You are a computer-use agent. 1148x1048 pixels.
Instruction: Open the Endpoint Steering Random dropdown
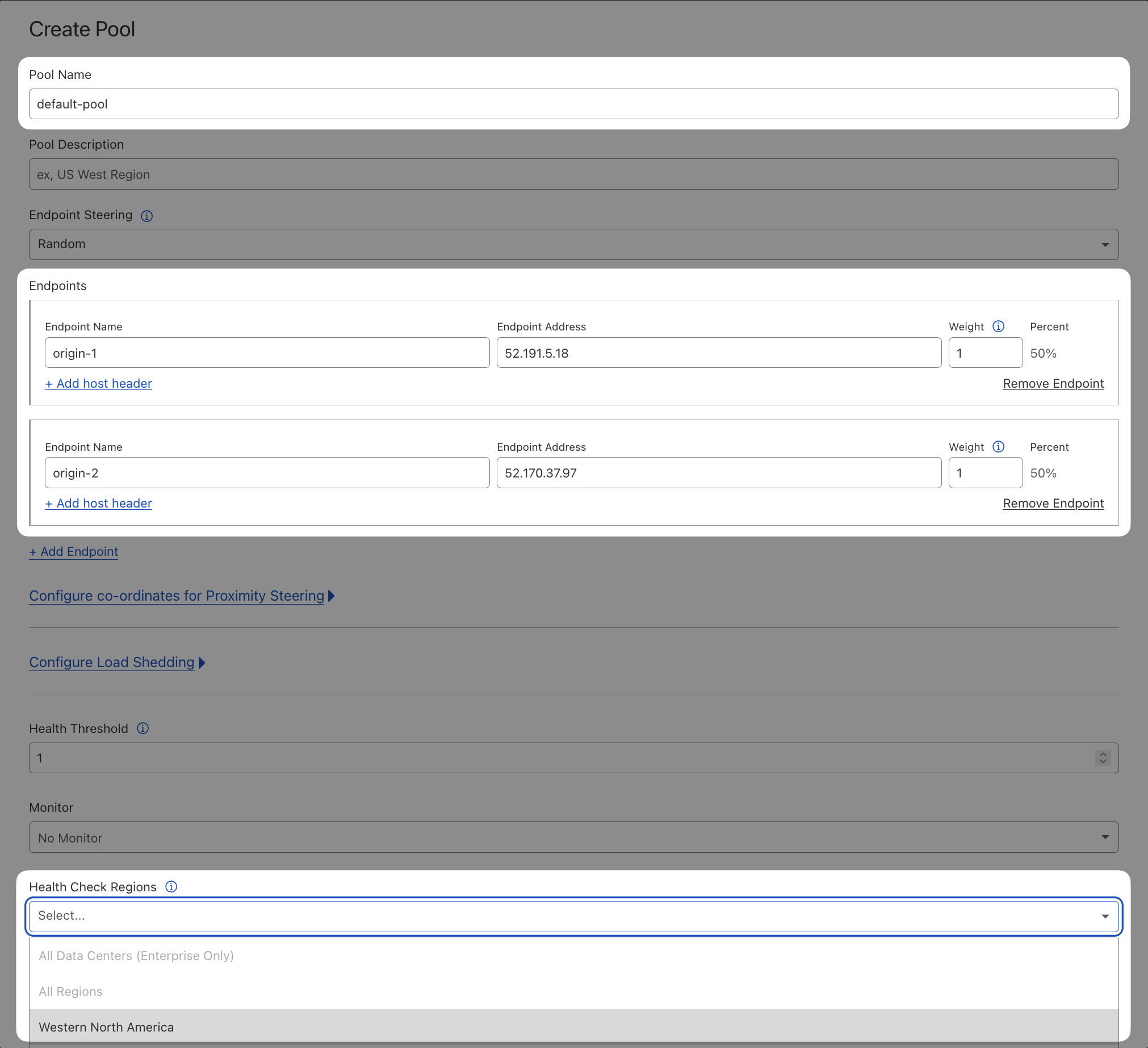(573, 244)
